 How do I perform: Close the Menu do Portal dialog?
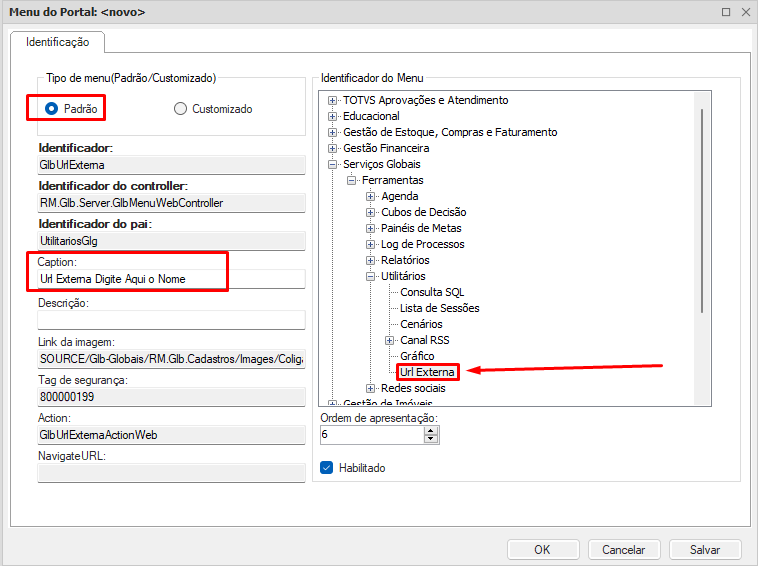pyautogui.click(x=746, y=12)
